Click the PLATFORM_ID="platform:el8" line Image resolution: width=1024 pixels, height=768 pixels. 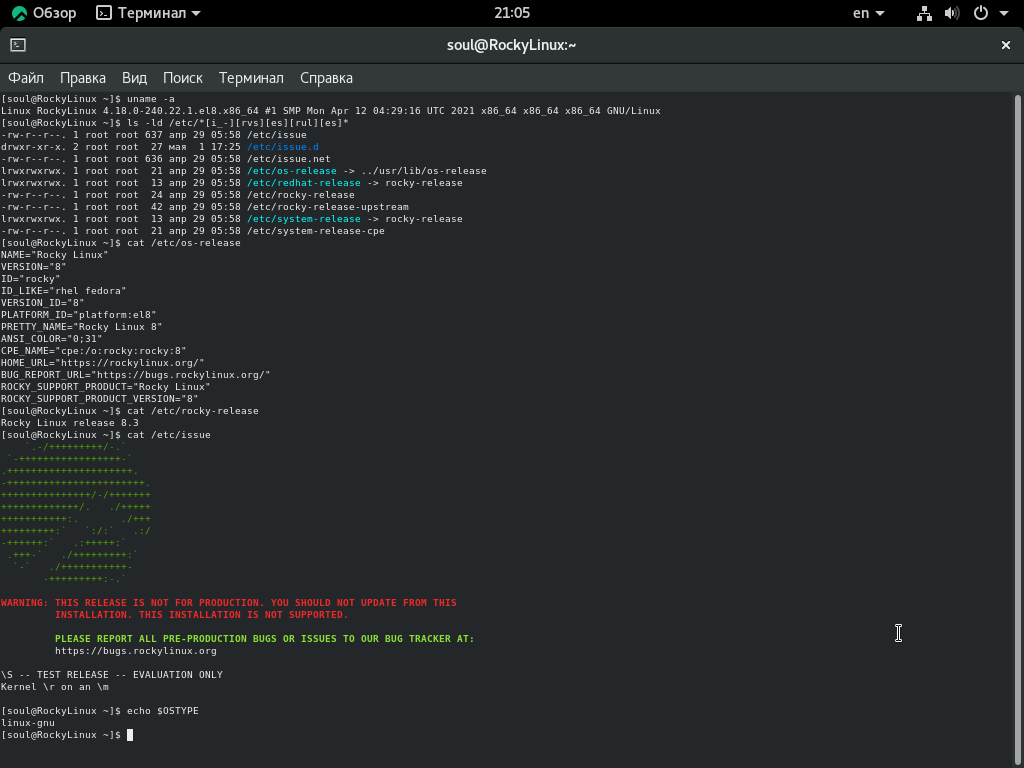click(79, 315)
